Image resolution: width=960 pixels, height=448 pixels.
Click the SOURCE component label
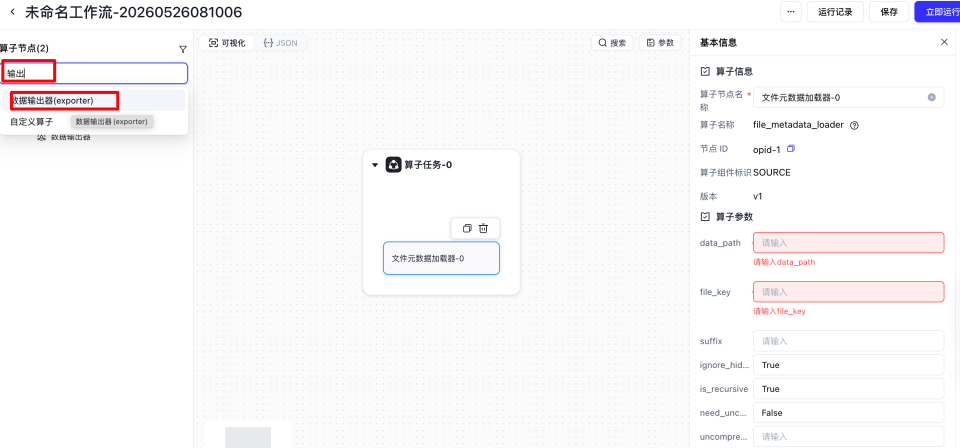point(771,173)
